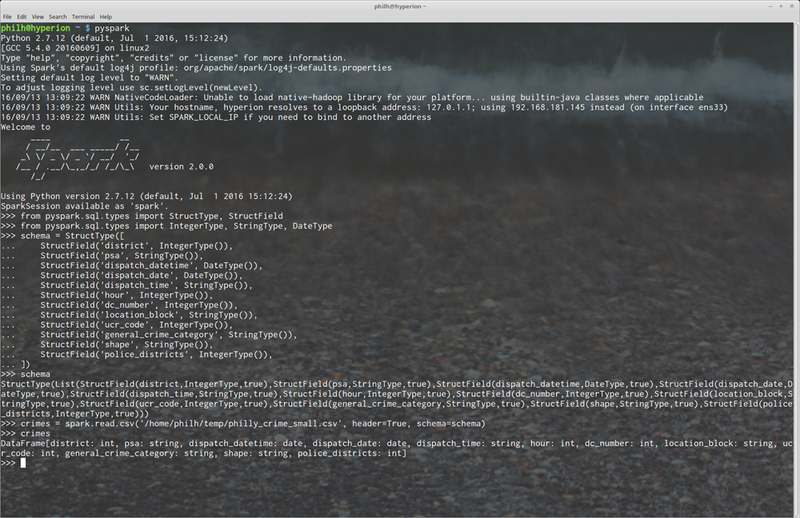Screen dimensions: 800x518
Task: Click the 'DataFrame[district: int' output line
Action: 397,449
